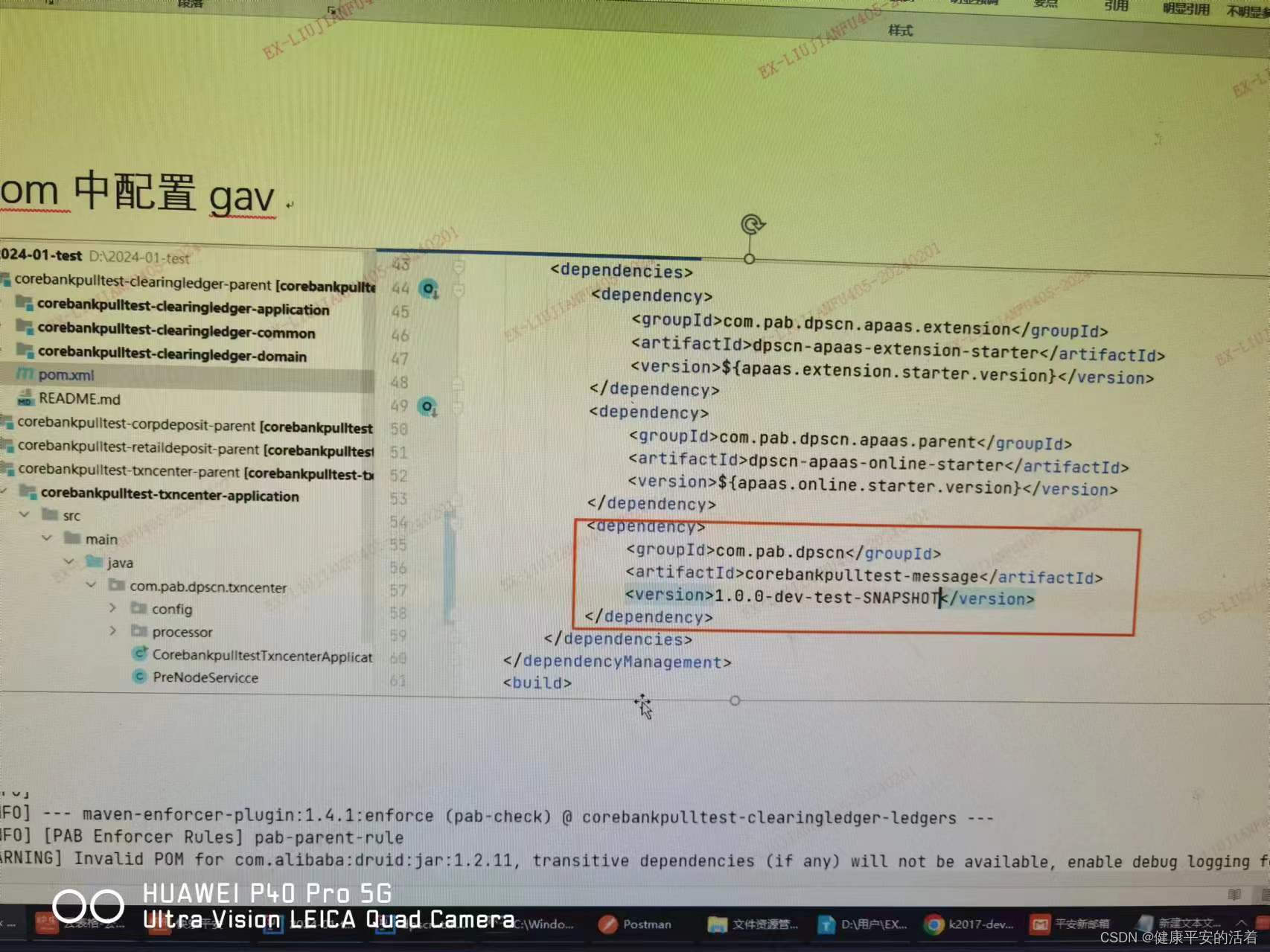Collapse the src folder in project tree

[25, 515]
